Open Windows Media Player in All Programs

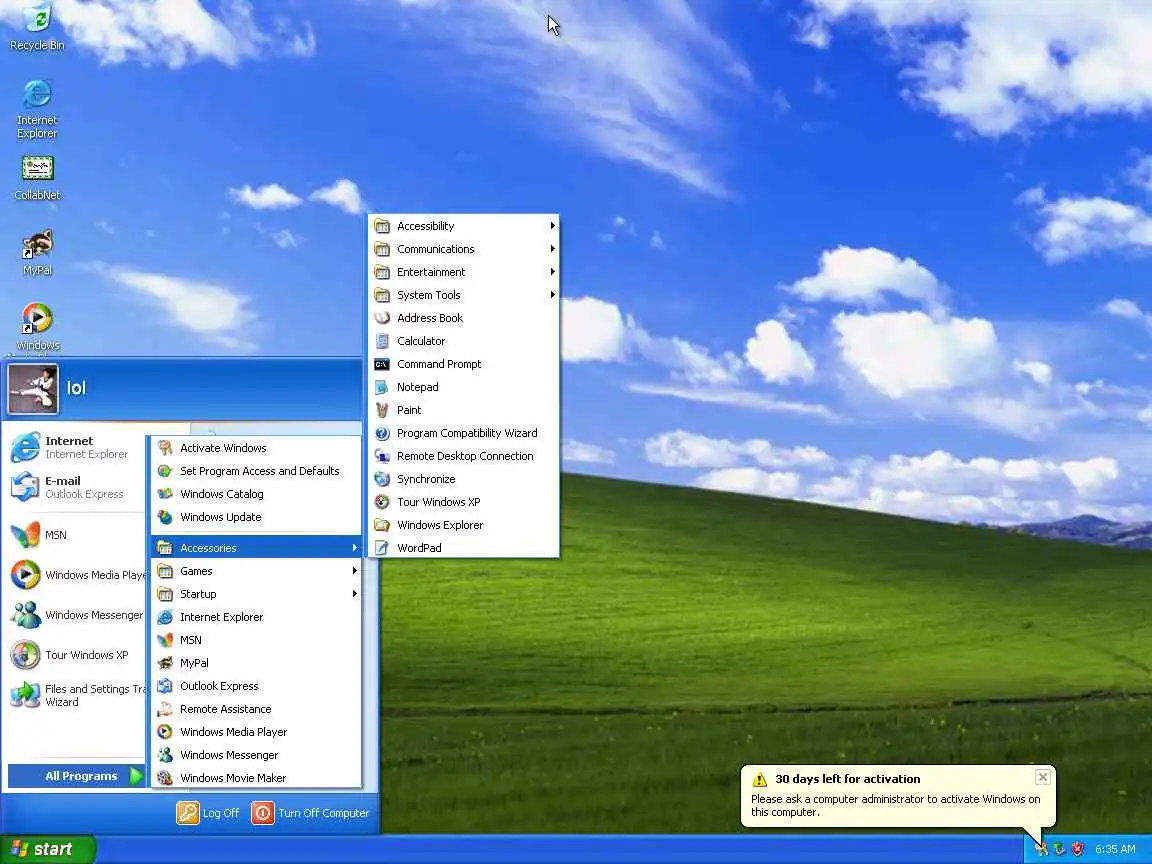256,732
